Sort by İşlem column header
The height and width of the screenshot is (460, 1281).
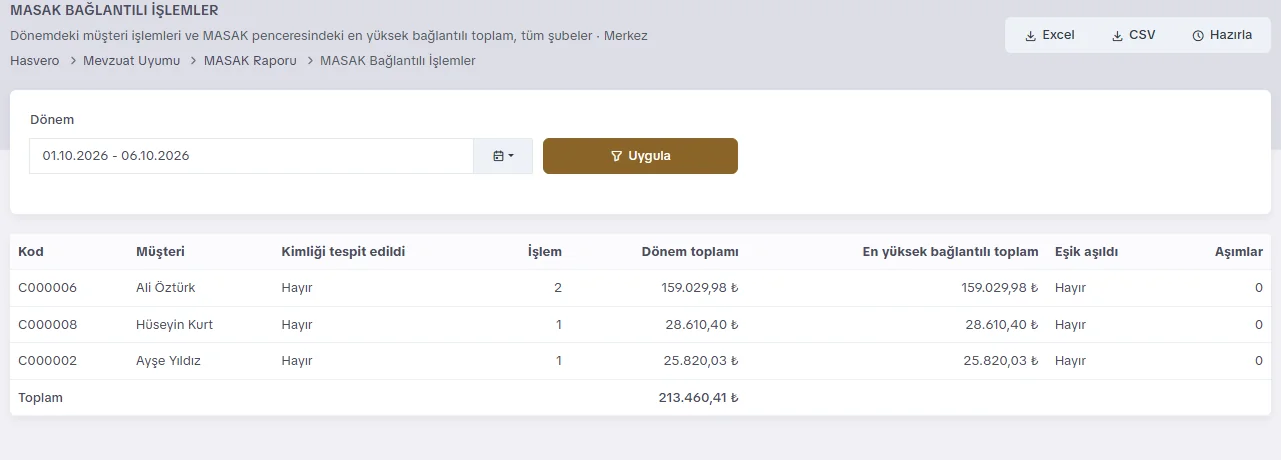(545, 252)
